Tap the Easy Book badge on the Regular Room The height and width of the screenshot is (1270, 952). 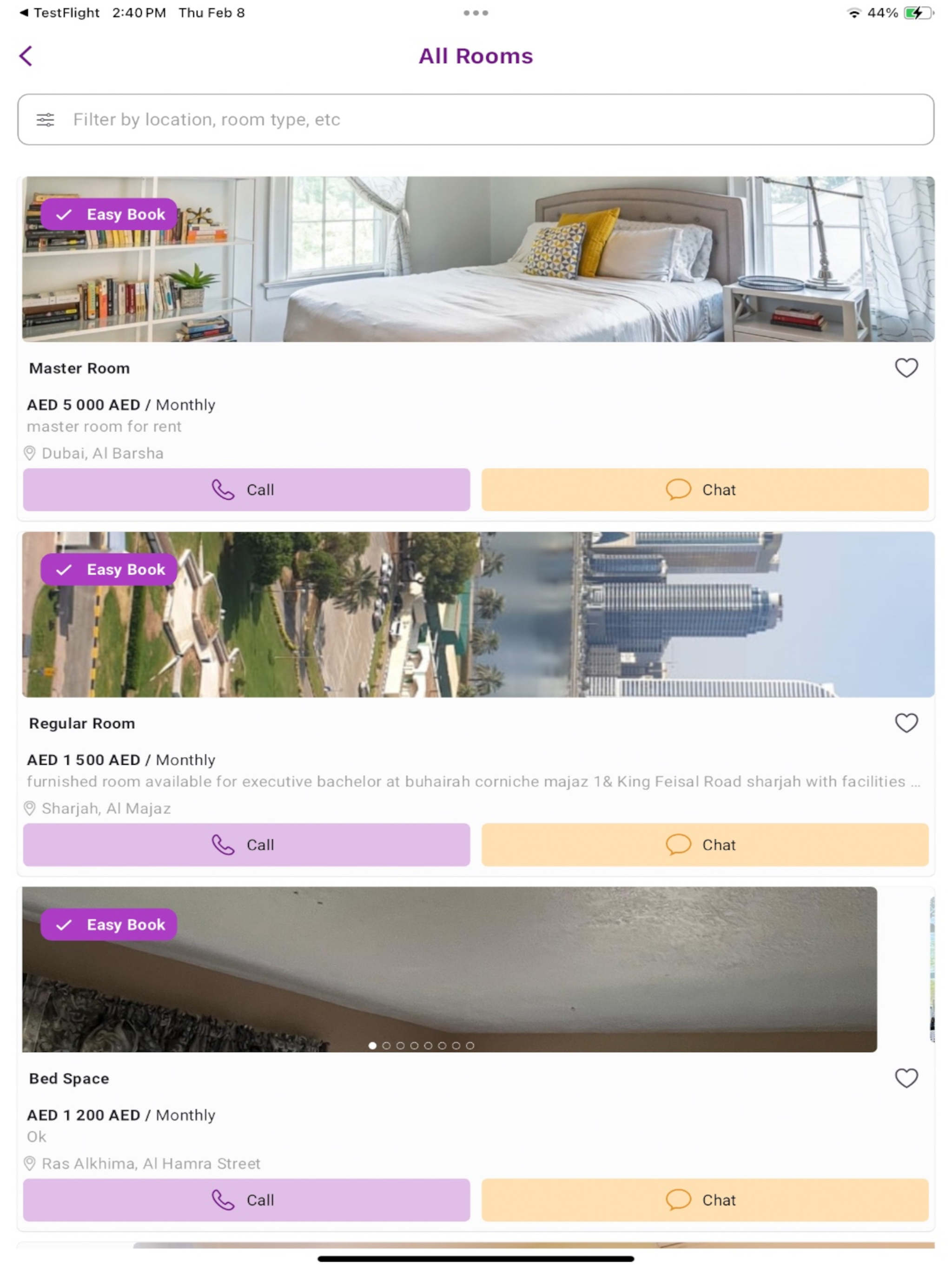pyautogui.click(x=109, y=569)
